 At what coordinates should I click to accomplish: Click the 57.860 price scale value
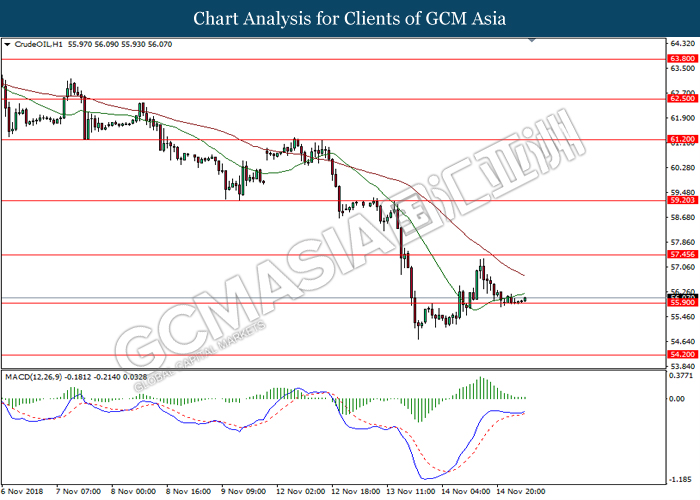click(683, 242)
